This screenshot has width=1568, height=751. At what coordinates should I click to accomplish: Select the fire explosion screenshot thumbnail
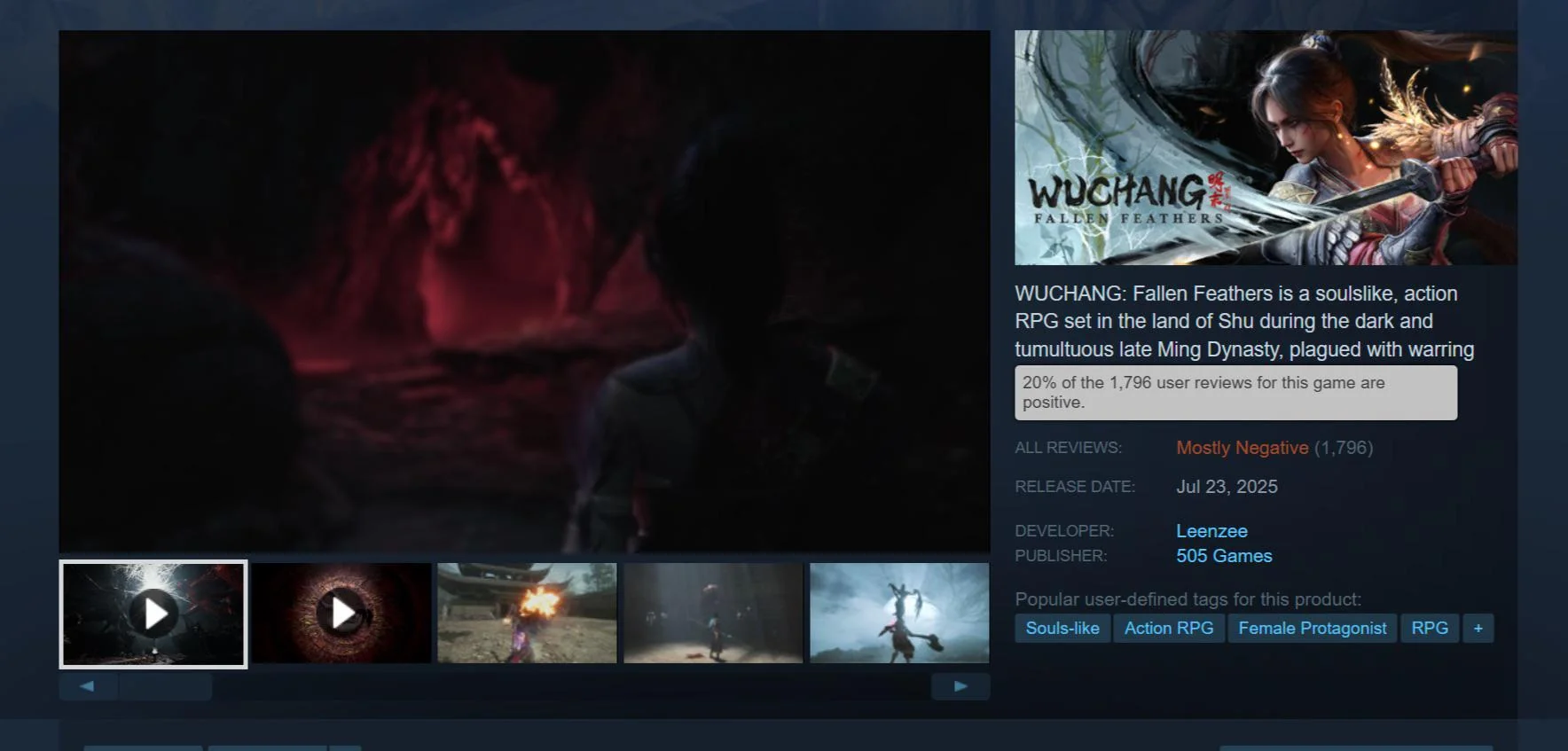[527, 614]
